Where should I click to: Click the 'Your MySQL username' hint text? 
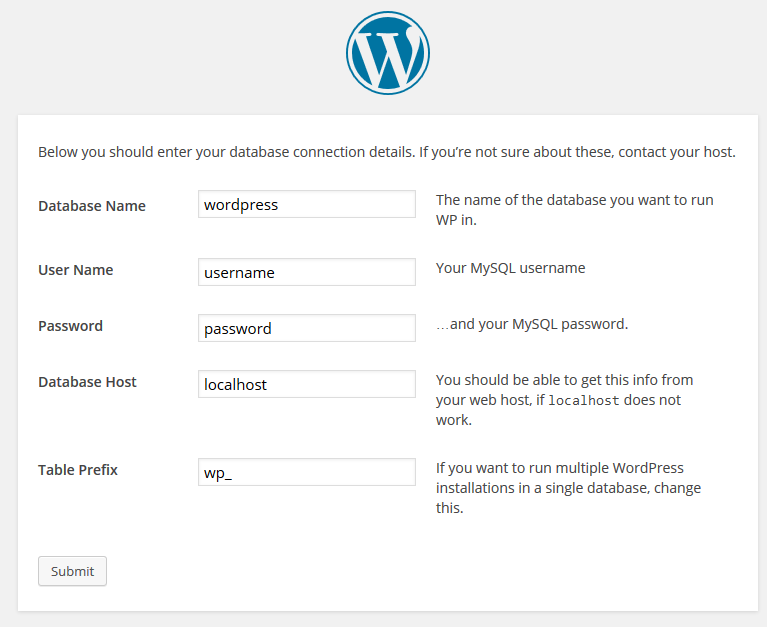click(x=511, y=268)
